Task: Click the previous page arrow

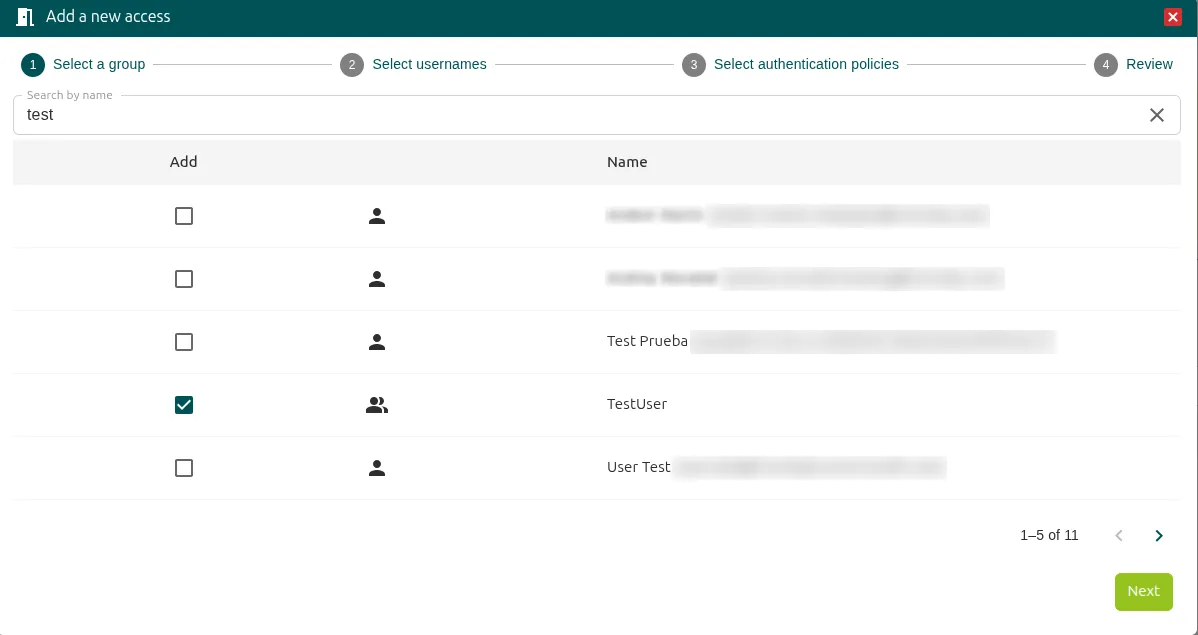Action: (1119, 536)
